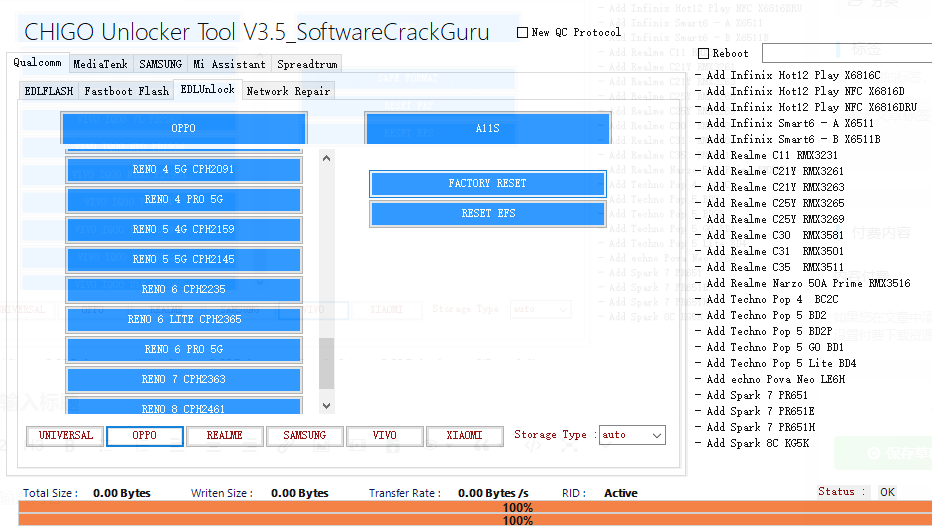Click log line Add Infinix Smart6 - A X6511
The width and height of the screenshot is (932, 526).
[785, 124]
